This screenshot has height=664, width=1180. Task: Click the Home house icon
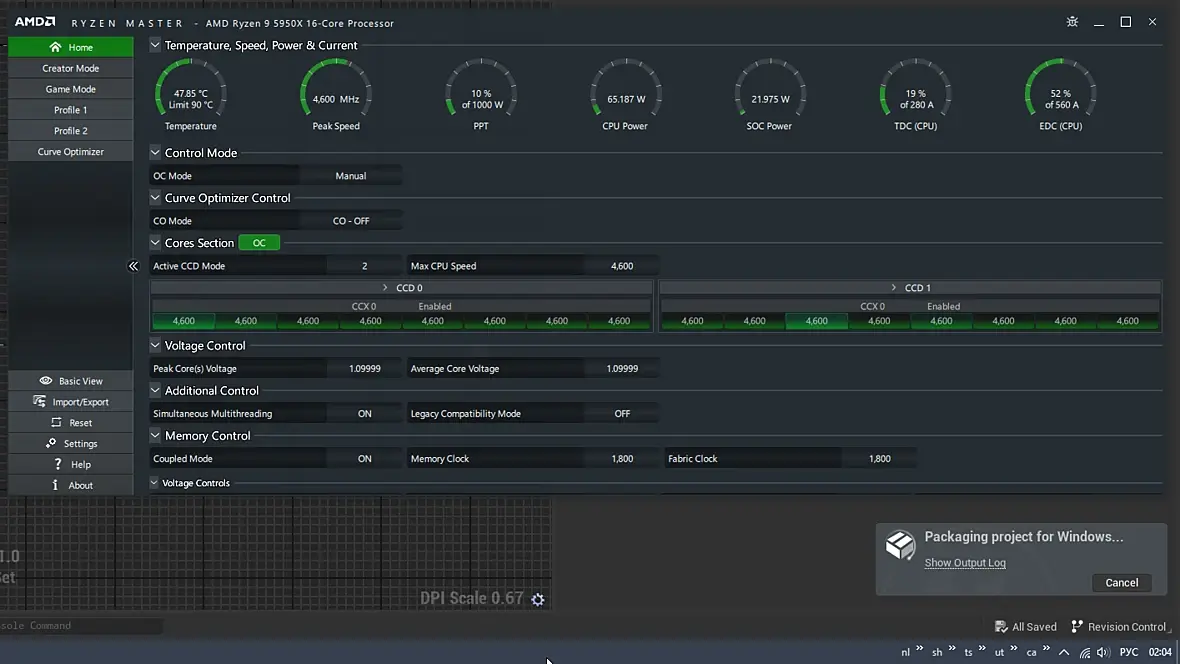tap(55, 47)
